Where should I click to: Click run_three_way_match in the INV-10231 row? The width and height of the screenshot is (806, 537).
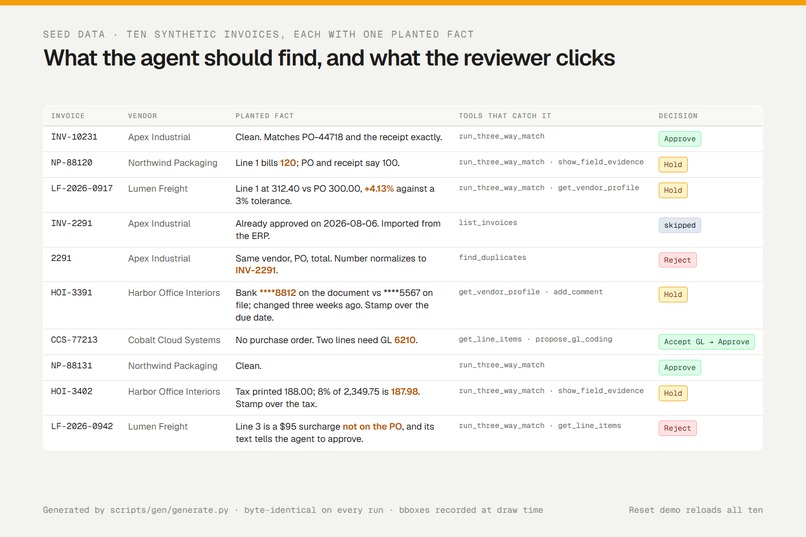502,136
